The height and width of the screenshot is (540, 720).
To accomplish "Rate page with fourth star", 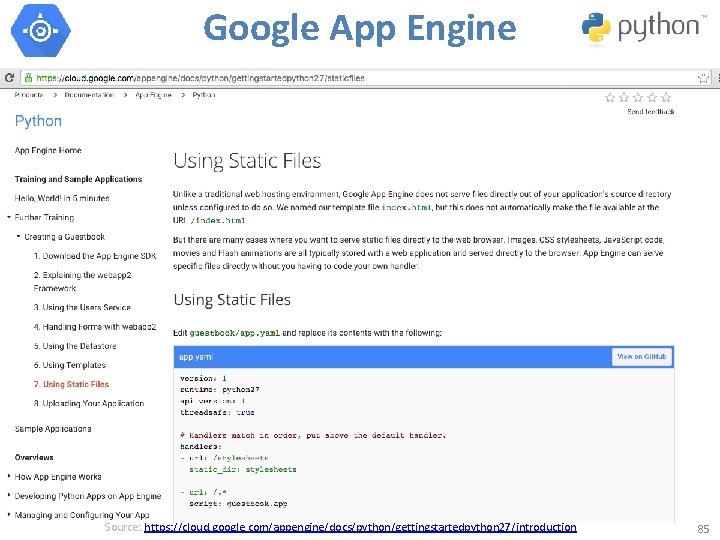I will pyautogui.click(x=652, y=97).
